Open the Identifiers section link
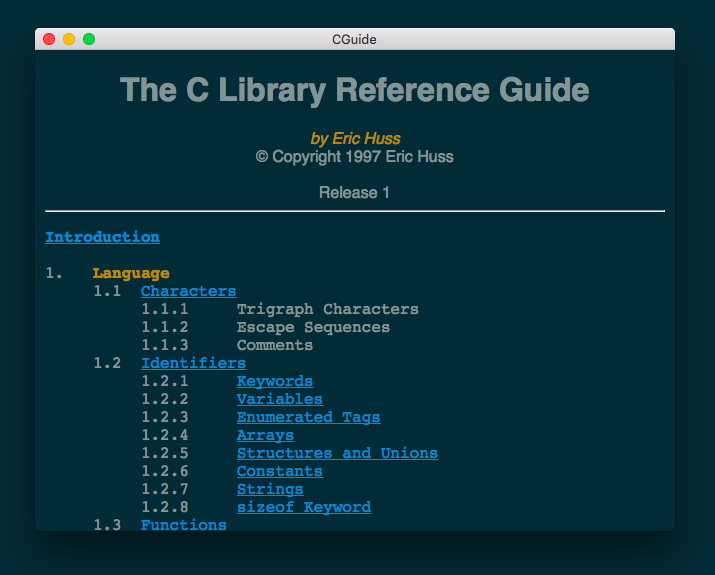The width and height of the screenshot is (715, 575). 193,363
